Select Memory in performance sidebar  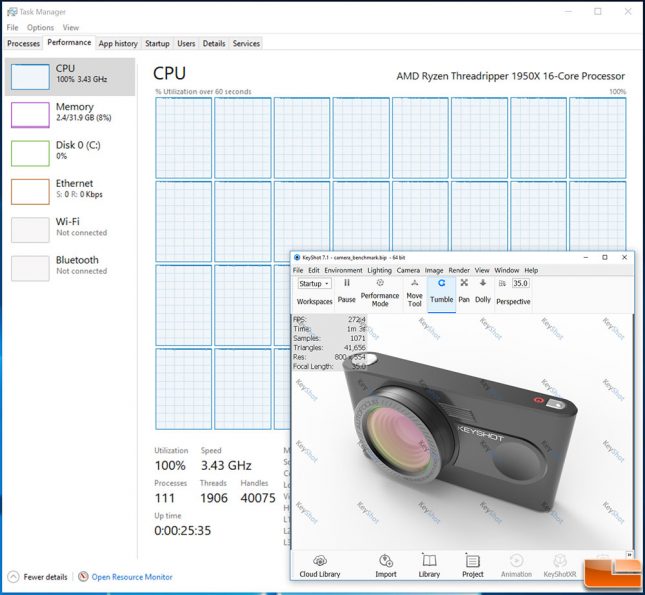point(70,115)
